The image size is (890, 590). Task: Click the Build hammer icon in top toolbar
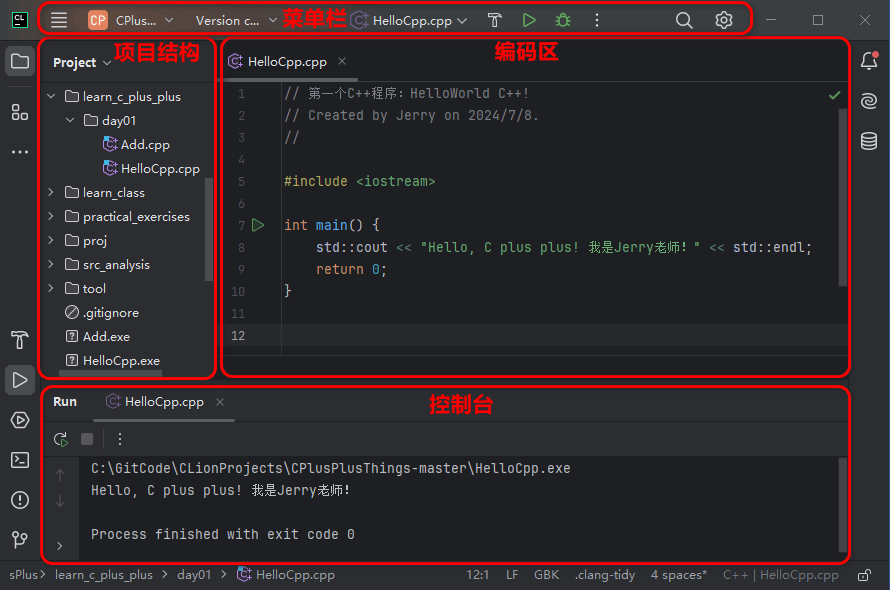[495, 20]
